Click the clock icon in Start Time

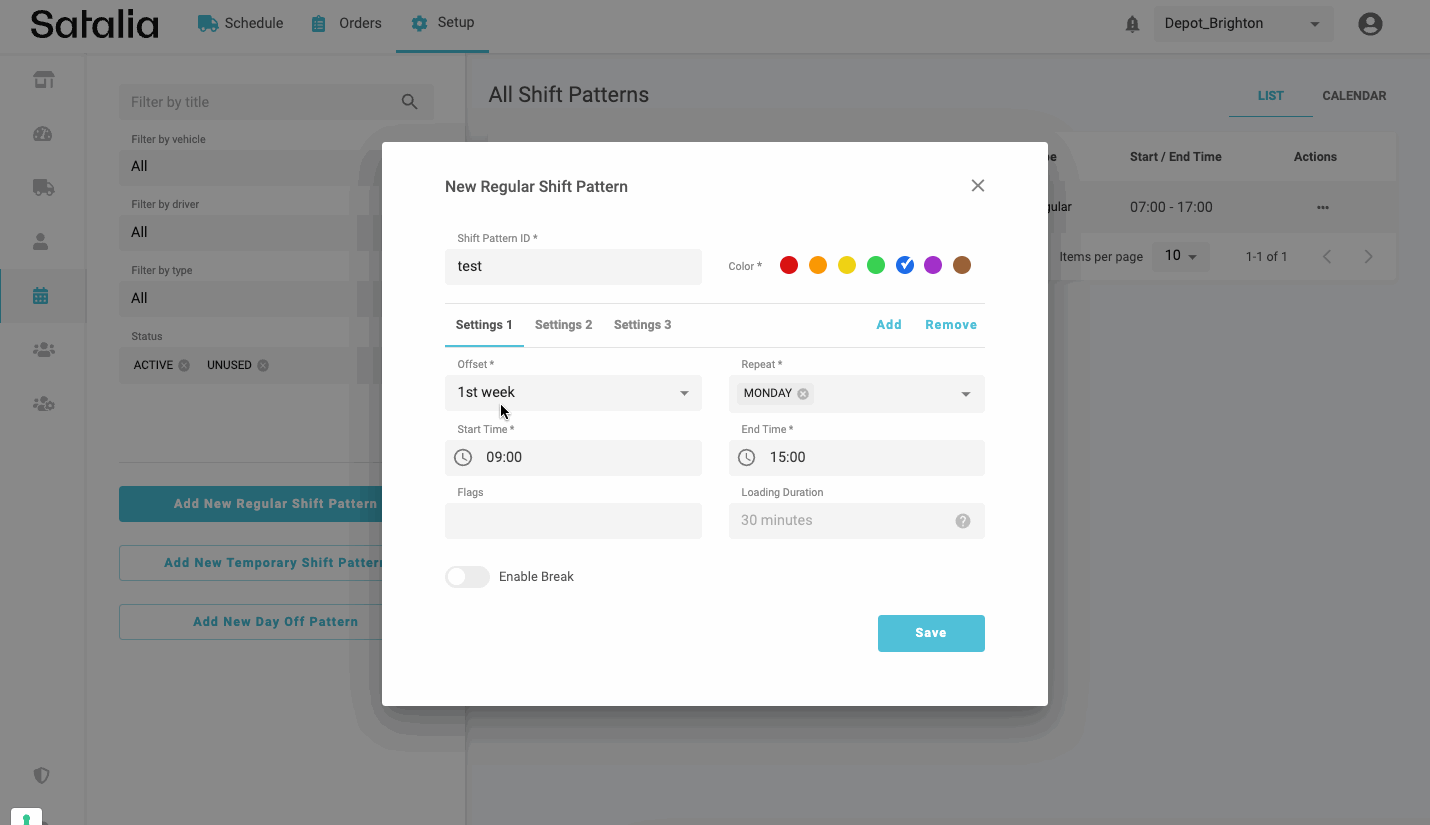(463, 457)
